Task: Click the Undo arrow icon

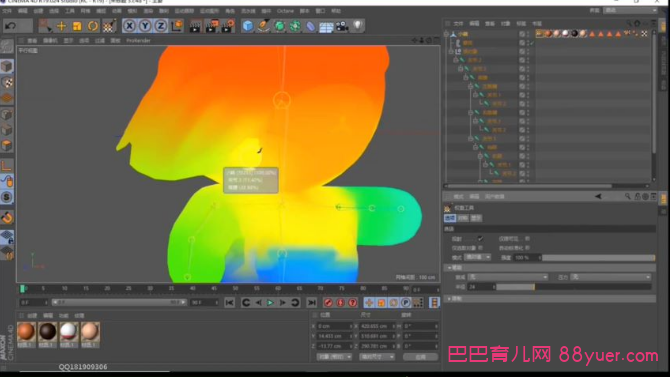Action: tap(11, 26)
